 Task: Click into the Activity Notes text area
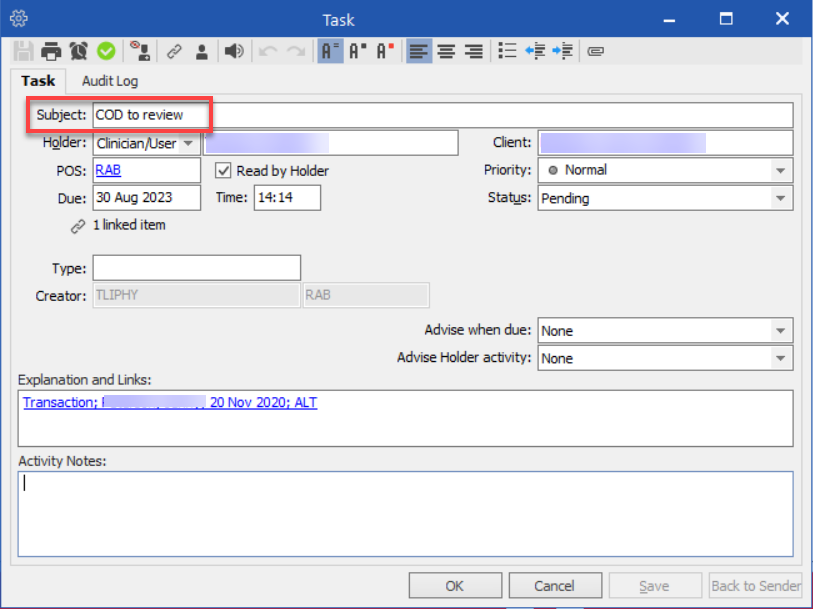pyautogui.click(x=405, y=513)
